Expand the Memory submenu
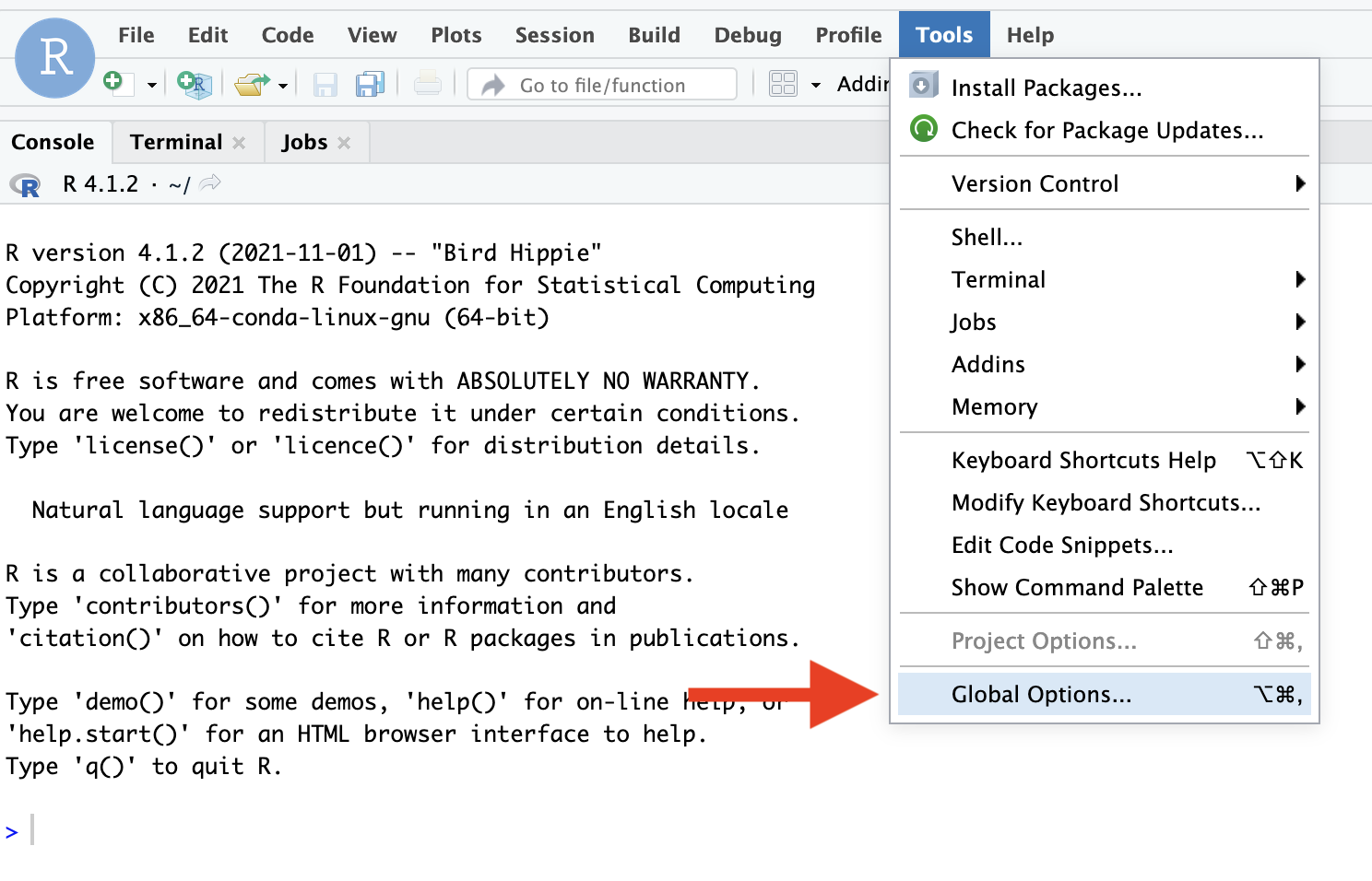This screenshot has width=1372, height=881. (1105, 406)
